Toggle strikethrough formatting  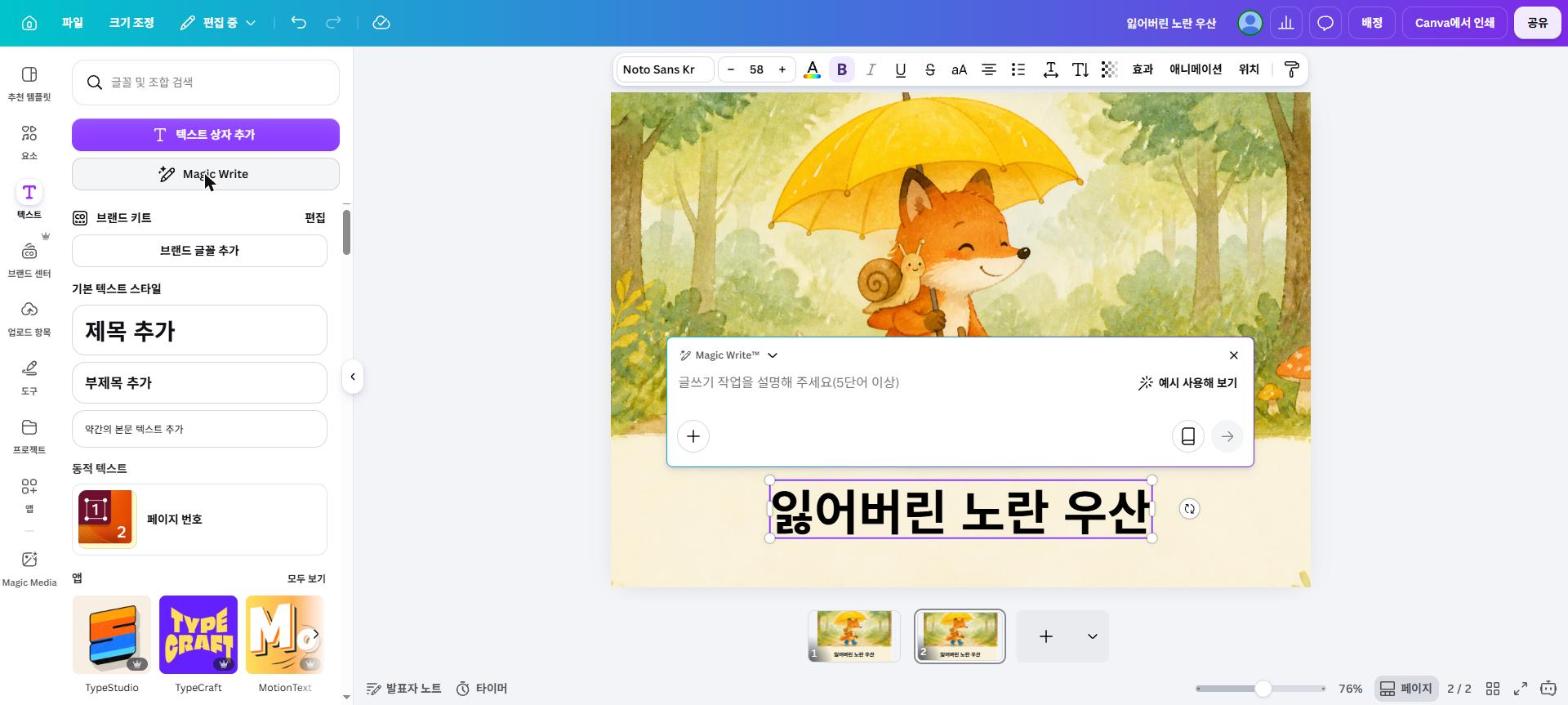(x=930, y=69)
